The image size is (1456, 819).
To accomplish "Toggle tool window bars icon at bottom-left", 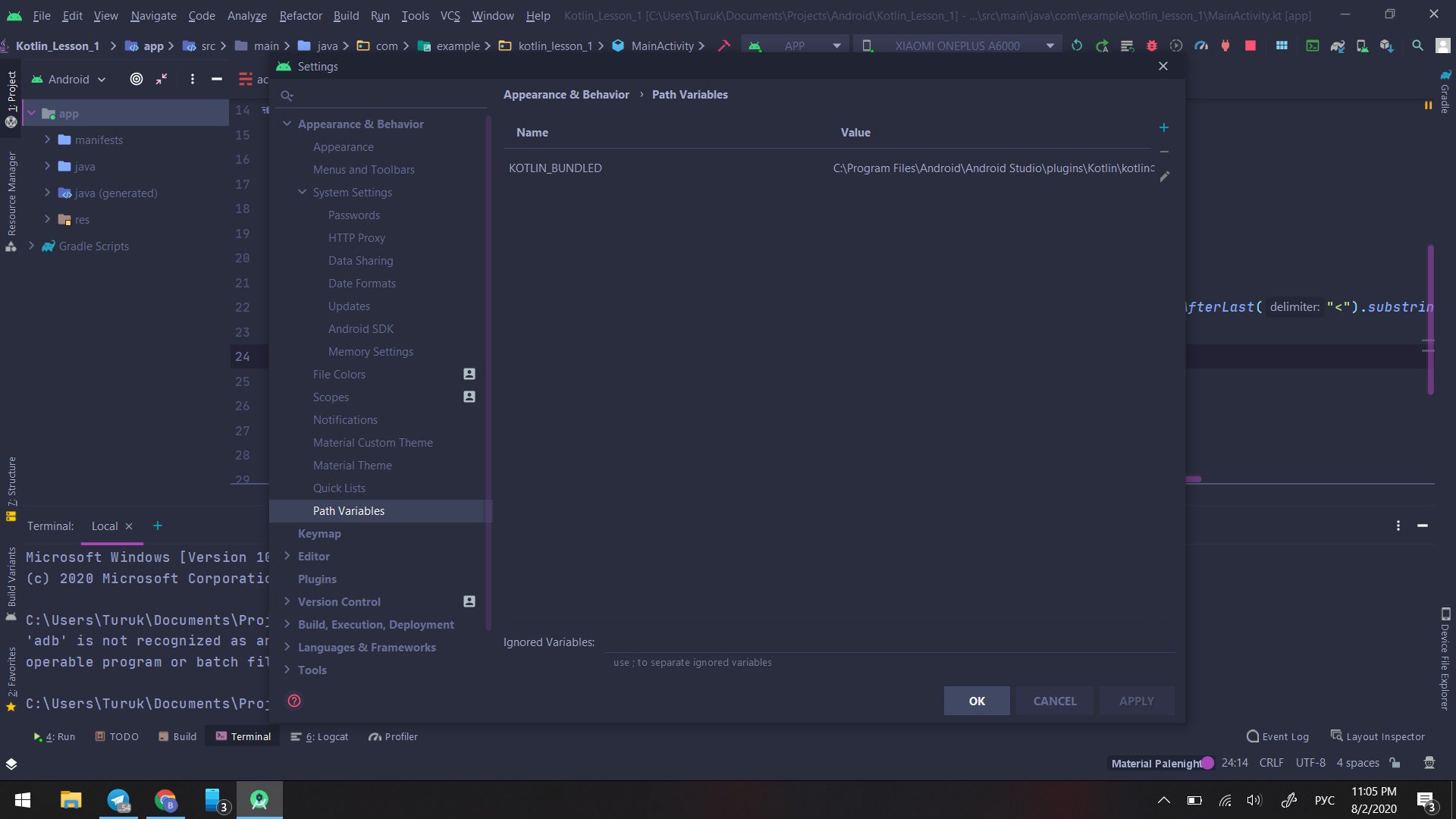I will tap(11, 764).
